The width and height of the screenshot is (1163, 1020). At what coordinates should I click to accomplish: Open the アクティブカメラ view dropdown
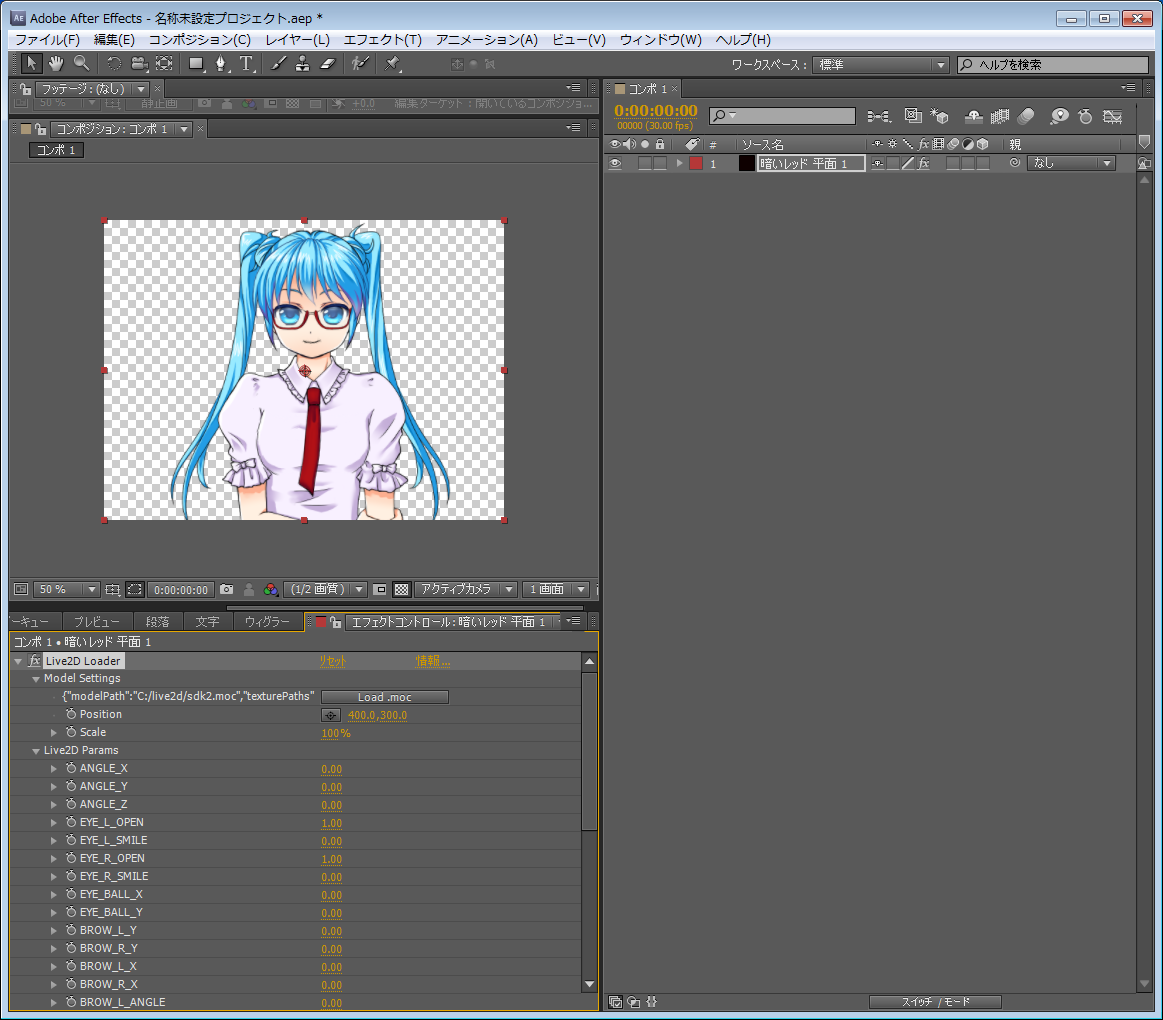point(465,589)
